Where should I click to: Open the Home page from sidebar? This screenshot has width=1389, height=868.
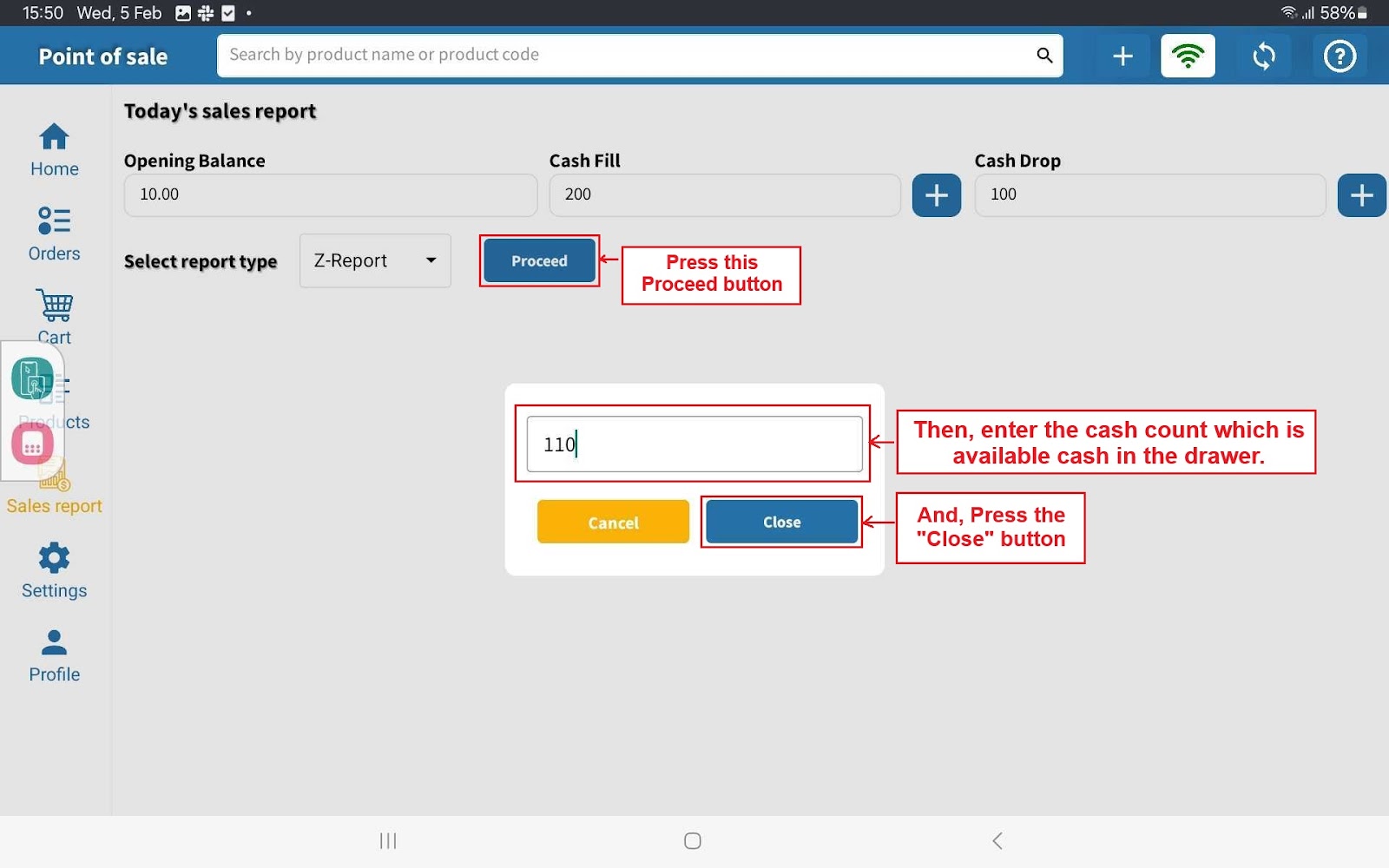[54, 149]
